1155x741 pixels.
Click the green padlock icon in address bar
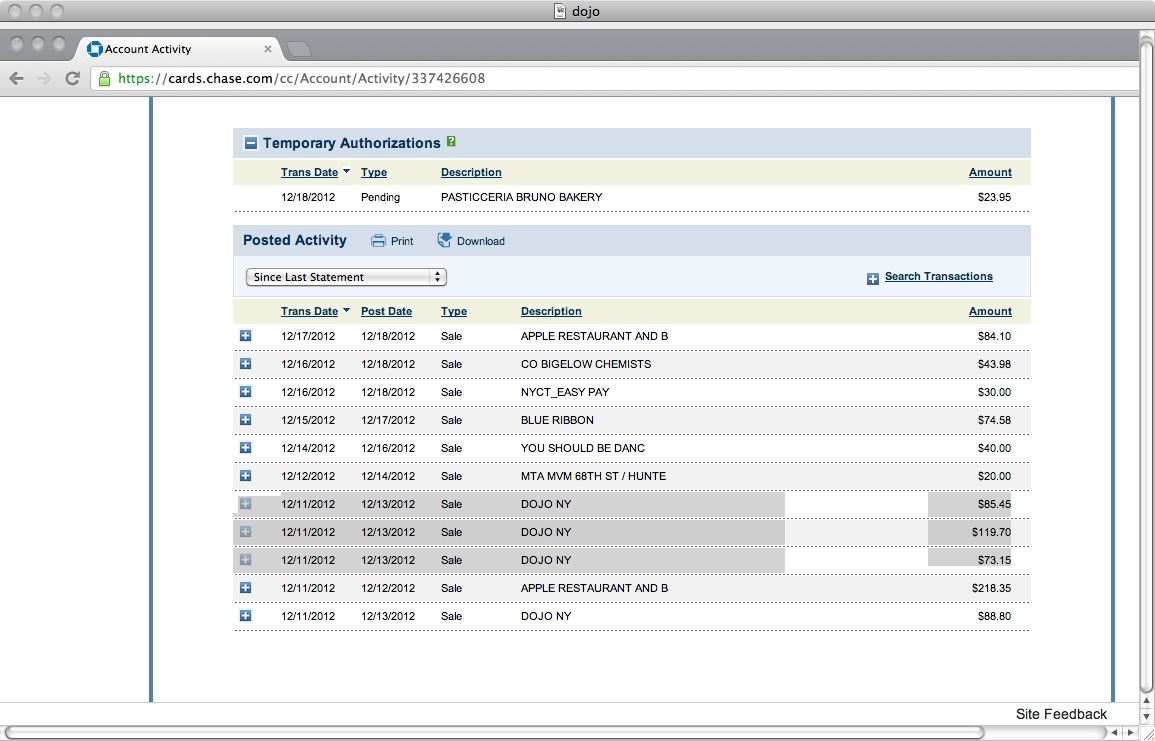click(104, 78)
